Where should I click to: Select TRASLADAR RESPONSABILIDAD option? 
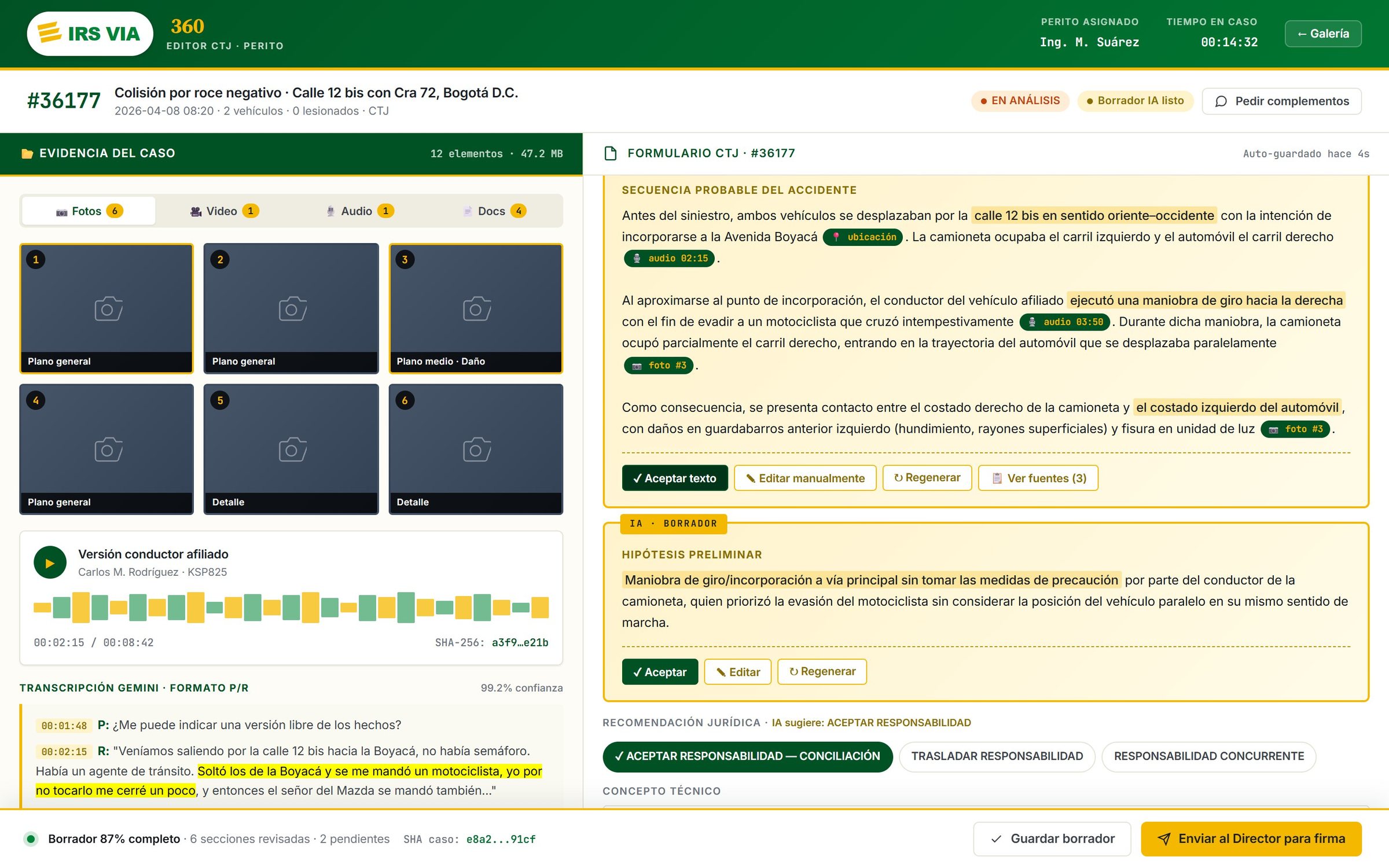(x=997, y=757)
